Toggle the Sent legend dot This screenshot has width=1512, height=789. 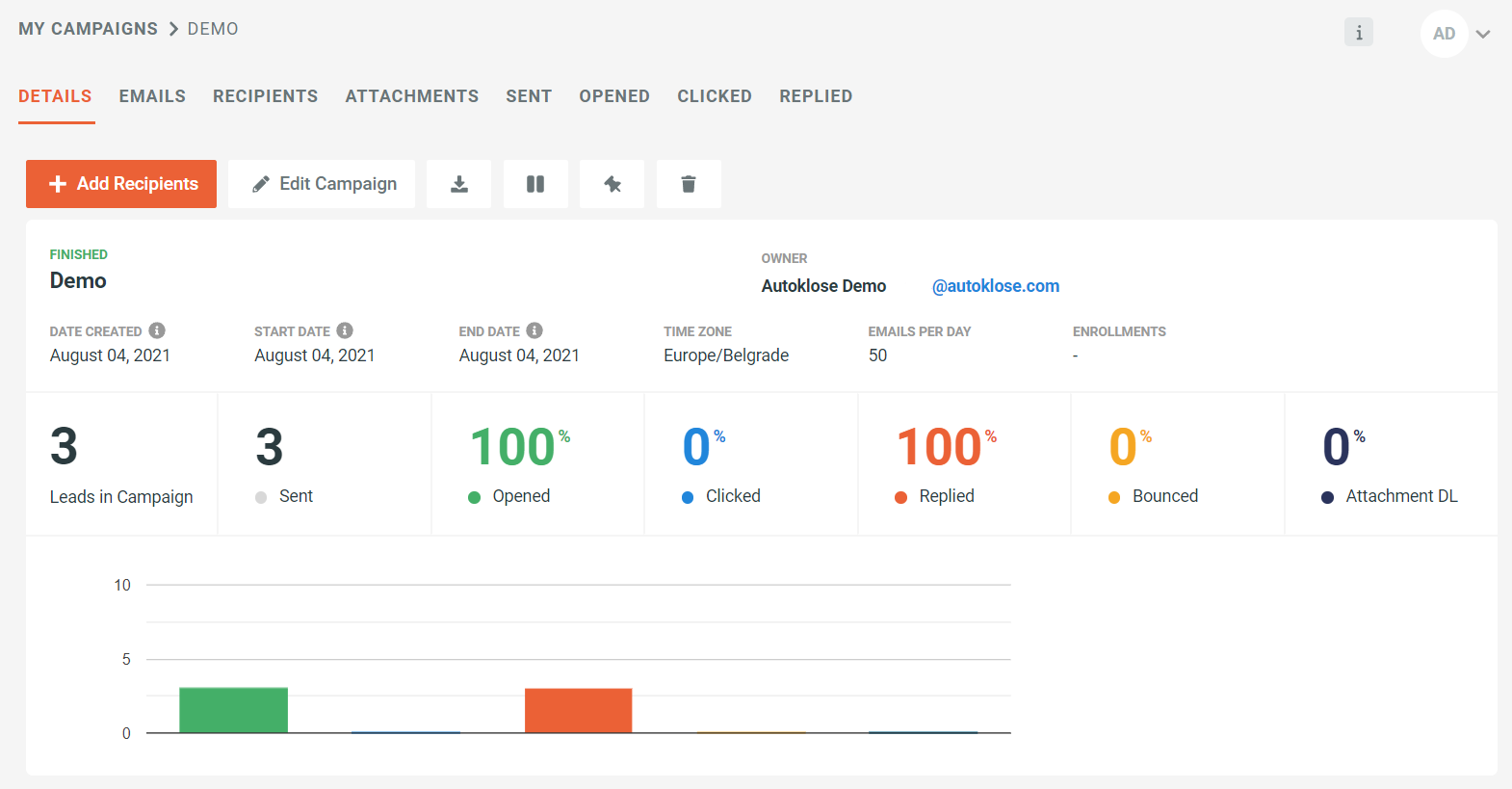tap(261, 497)
